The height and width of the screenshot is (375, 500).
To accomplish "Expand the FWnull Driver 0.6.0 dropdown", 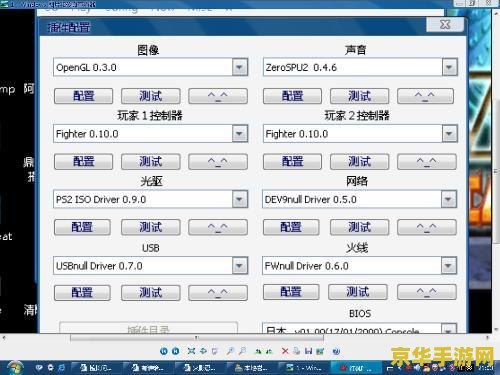I will click(x=449, y=266).
